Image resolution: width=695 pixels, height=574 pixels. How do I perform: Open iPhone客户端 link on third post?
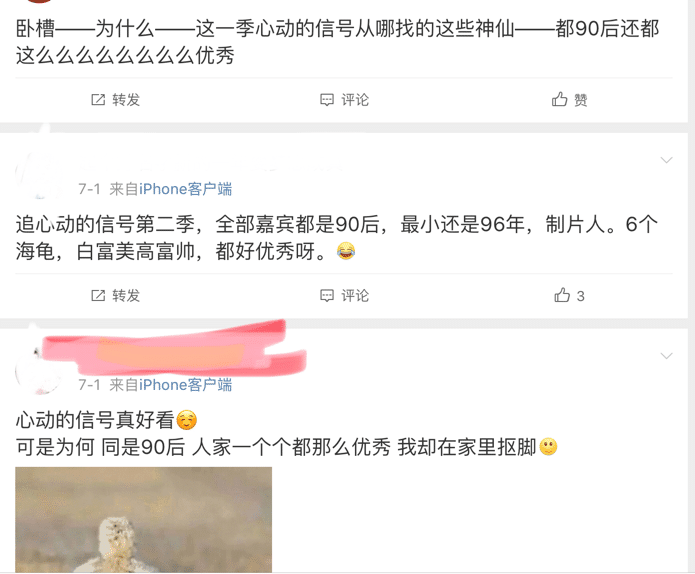click(x=185, y=385)
